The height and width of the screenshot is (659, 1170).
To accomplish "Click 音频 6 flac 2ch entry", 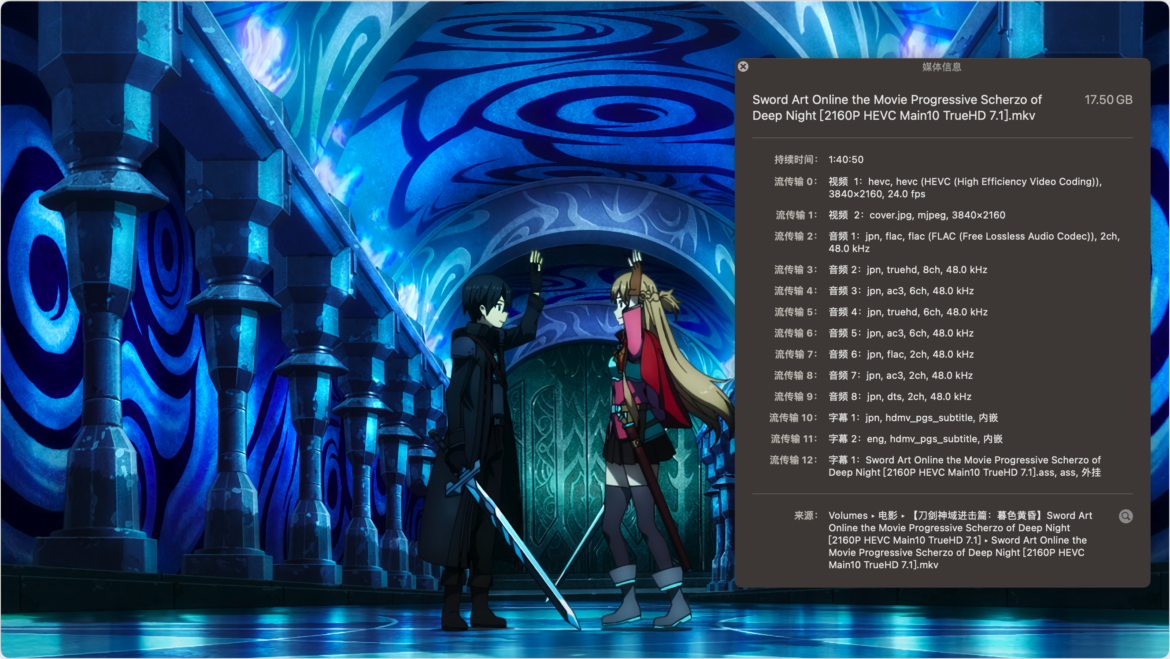I will (901, 355).
